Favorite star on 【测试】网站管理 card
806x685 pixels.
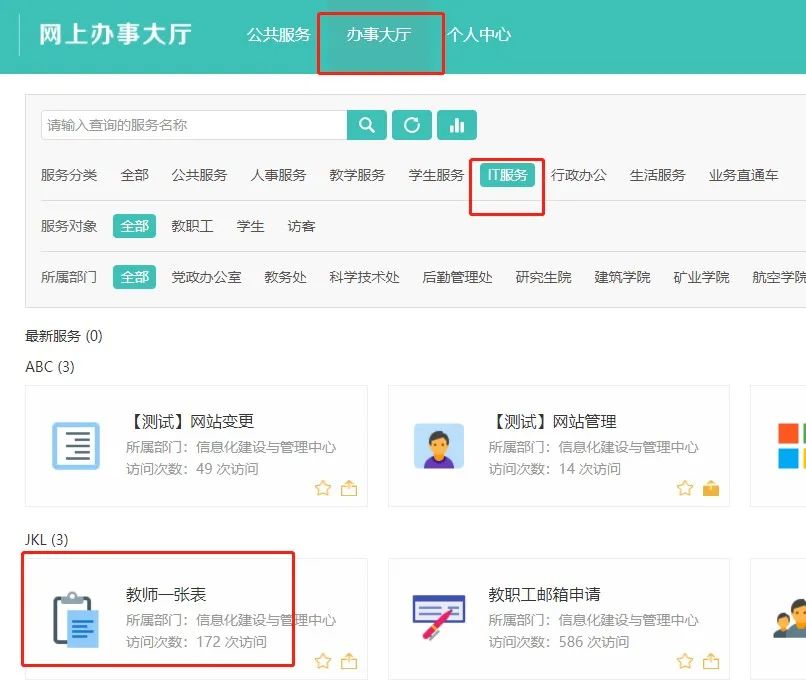coord(685,488)
